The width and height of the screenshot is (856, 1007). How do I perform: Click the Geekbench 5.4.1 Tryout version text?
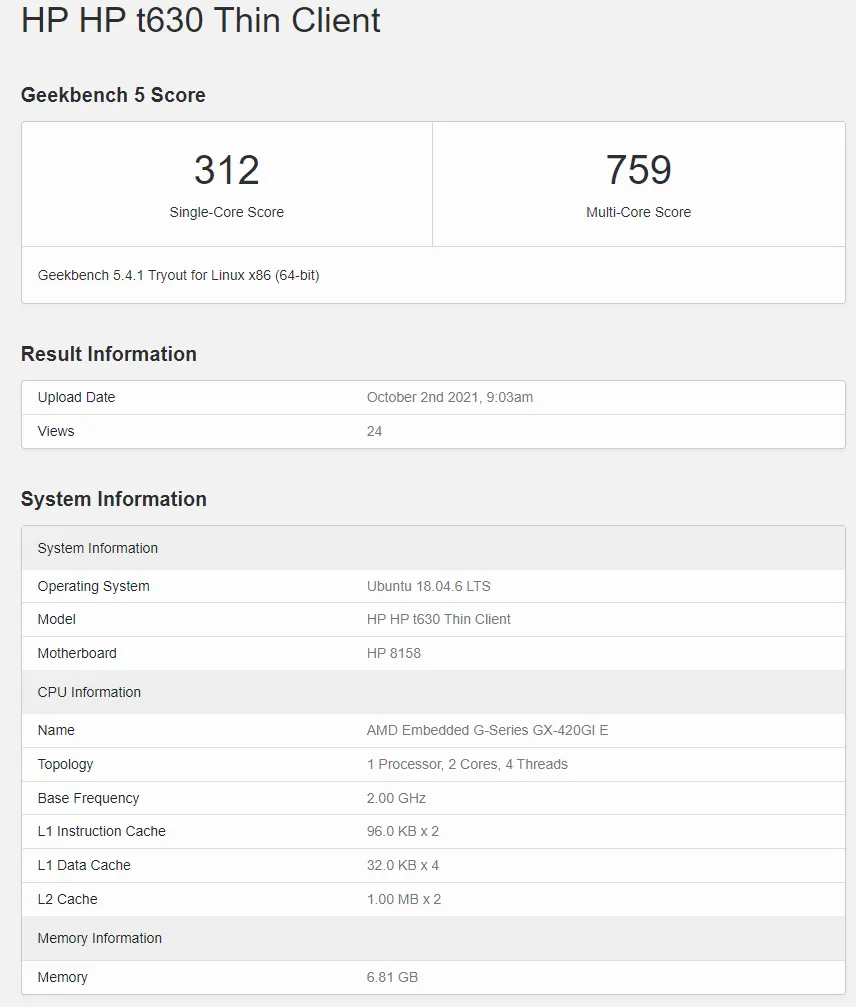(178, 275)
